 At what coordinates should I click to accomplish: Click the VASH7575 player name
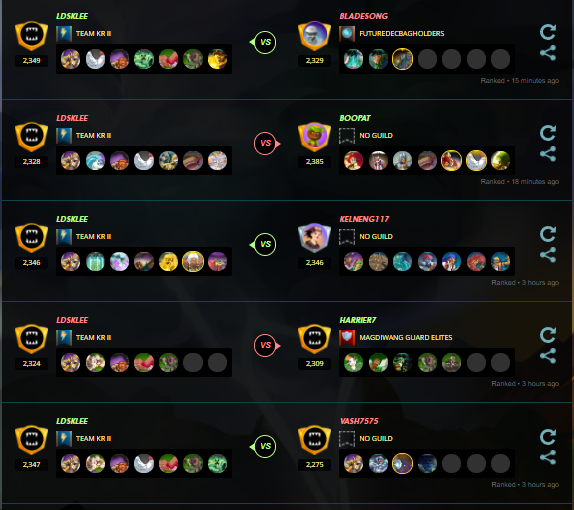pos(359,421)
